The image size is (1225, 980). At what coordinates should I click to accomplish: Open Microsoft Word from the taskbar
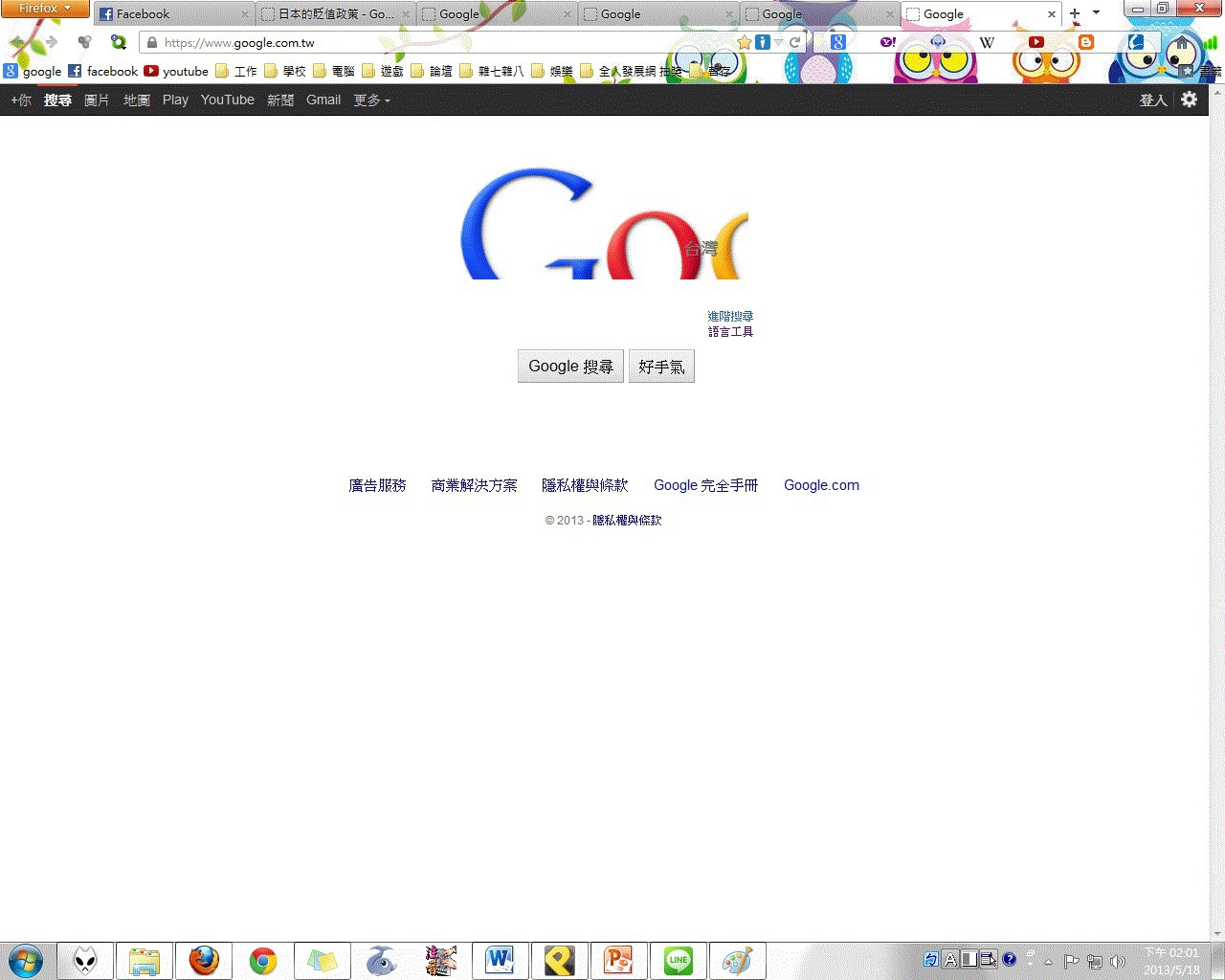pos(501,960)
